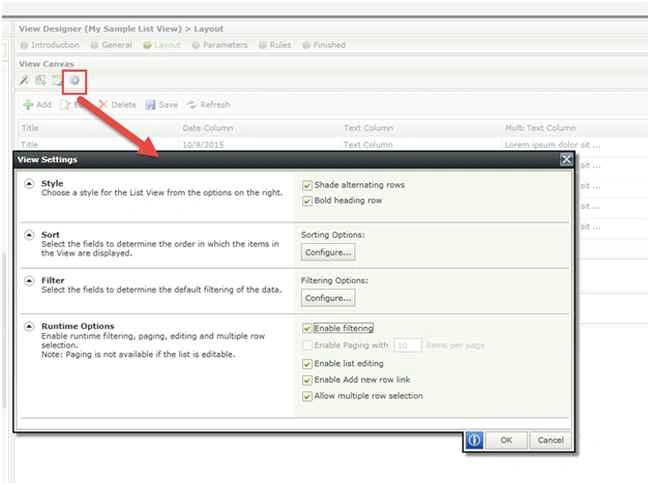Go to the Parameters step
Screen dimensions: 650x485
point(220,45)
